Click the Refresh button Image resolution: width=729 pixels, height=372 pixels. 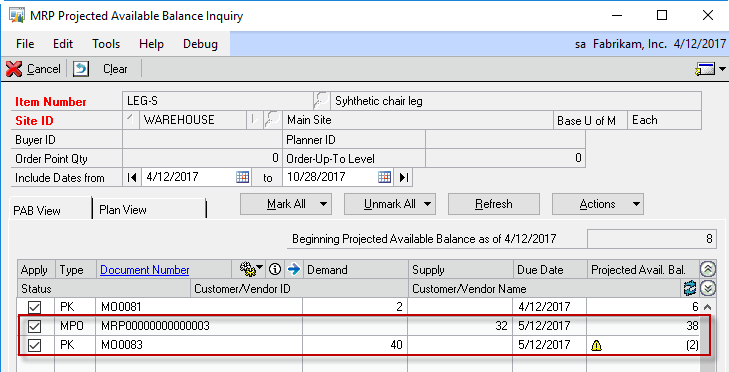[494, 204]
